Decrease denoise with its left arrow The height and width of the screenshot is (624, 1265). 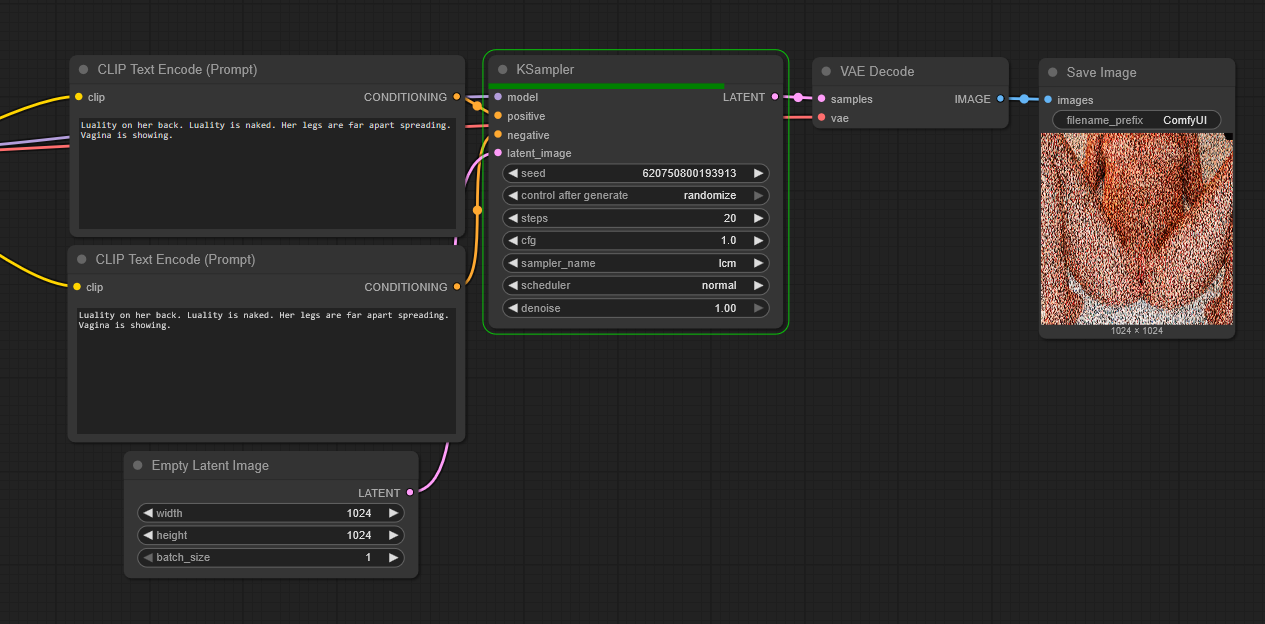[514, 308]
